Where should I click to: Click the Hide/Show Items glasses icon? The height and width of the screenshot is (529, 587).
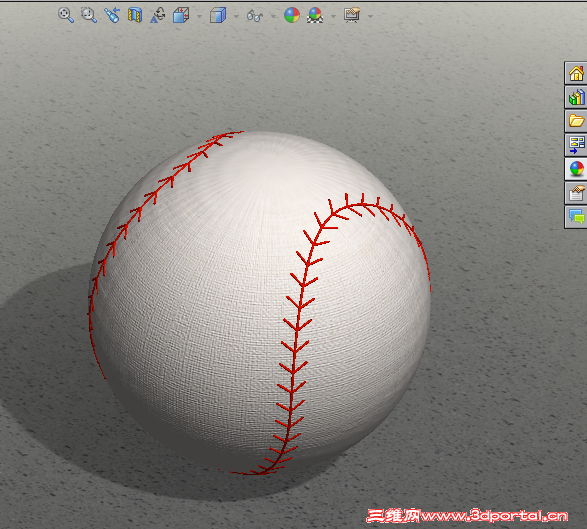coord(255,16)
